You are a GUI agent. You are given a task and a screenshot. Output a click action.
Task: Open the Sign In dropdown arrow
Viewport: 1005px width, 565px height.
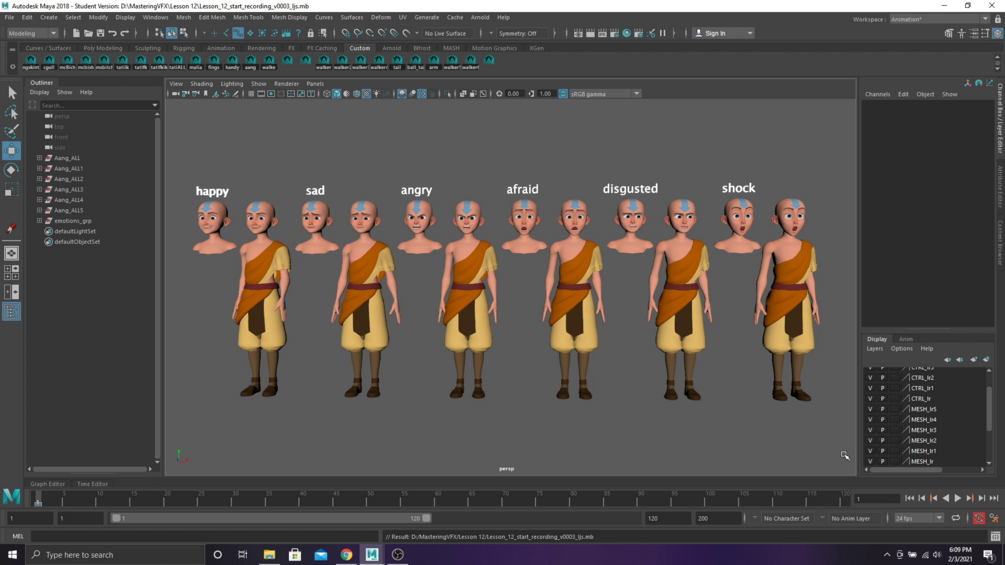tap(750, 33)
